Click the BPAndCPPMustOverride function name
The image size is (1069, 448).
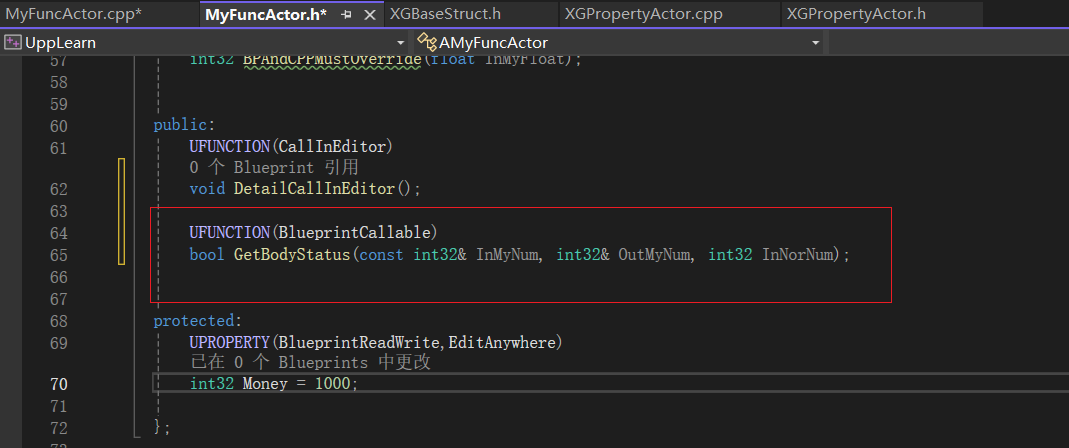point(331,59)
